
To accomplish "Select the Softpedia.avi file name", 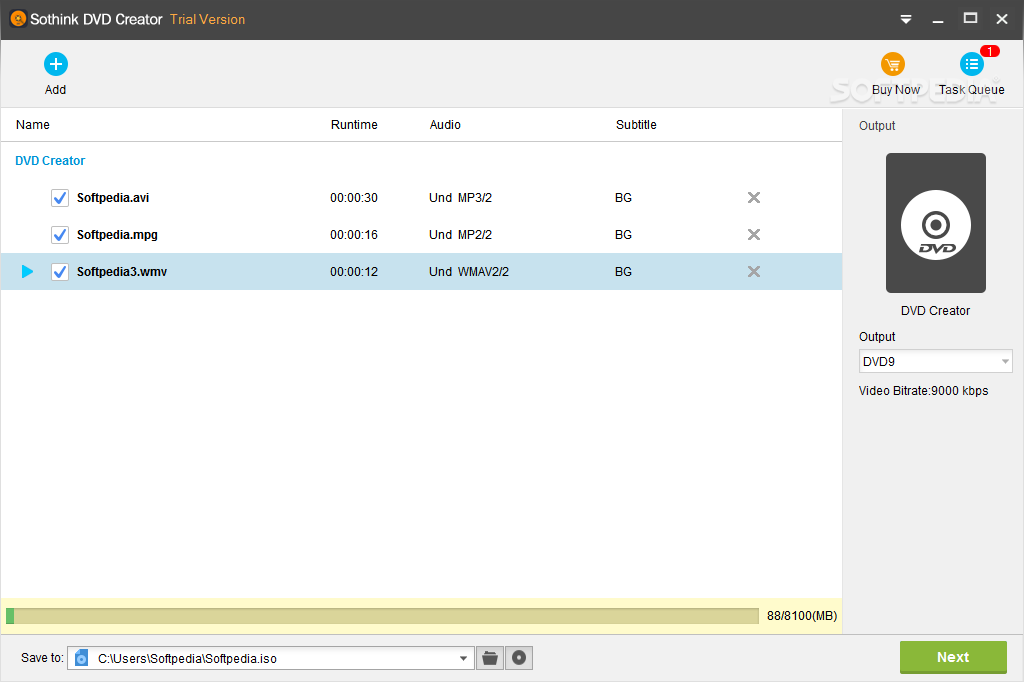I will point(113,198).
